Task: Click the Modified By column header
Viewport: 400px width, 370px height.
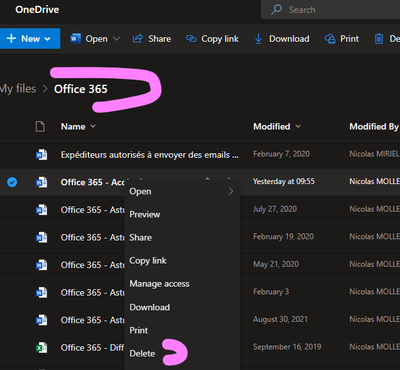Action: point(374,127)
